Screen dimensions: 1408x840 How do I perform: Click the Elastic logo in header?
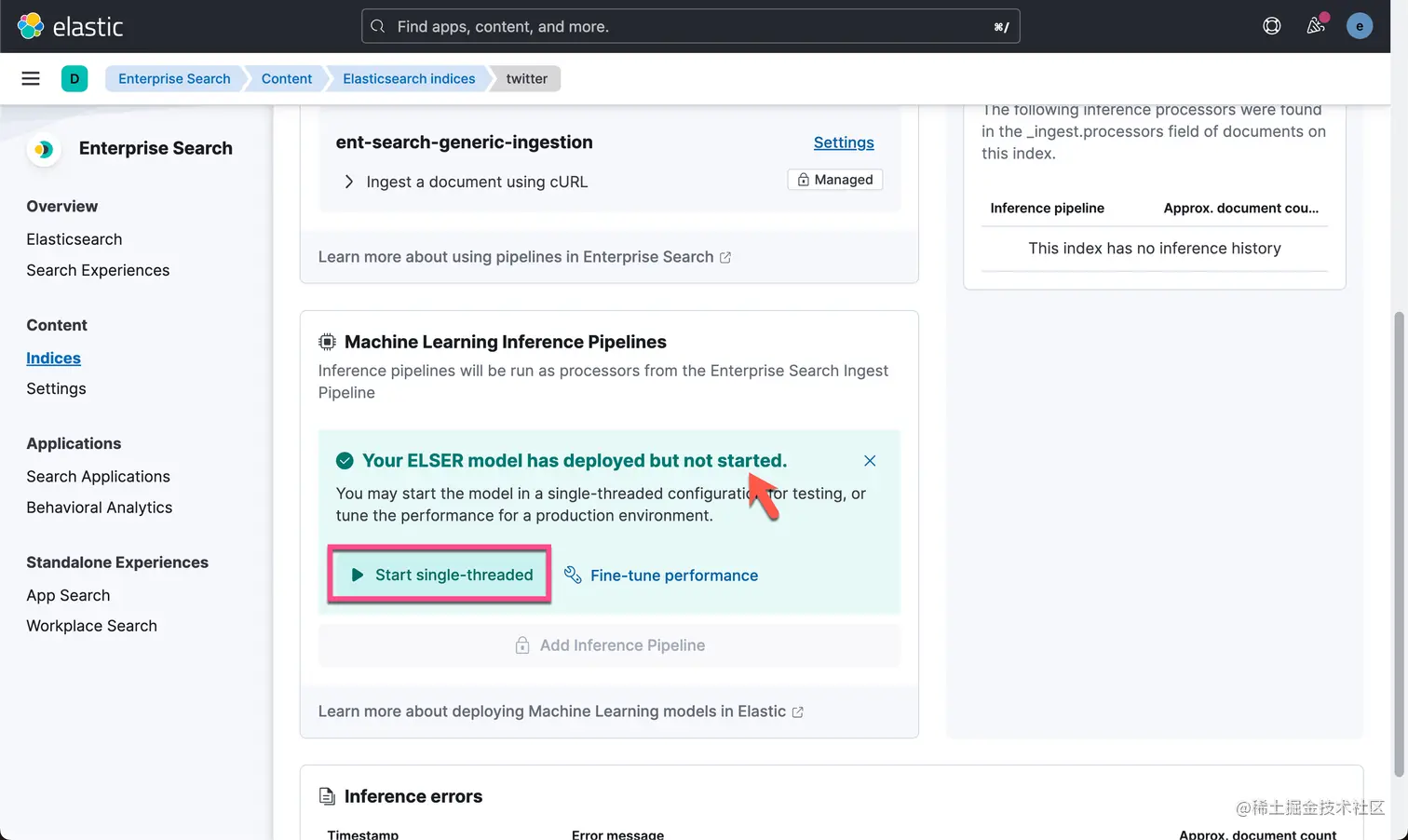[71, 26]
